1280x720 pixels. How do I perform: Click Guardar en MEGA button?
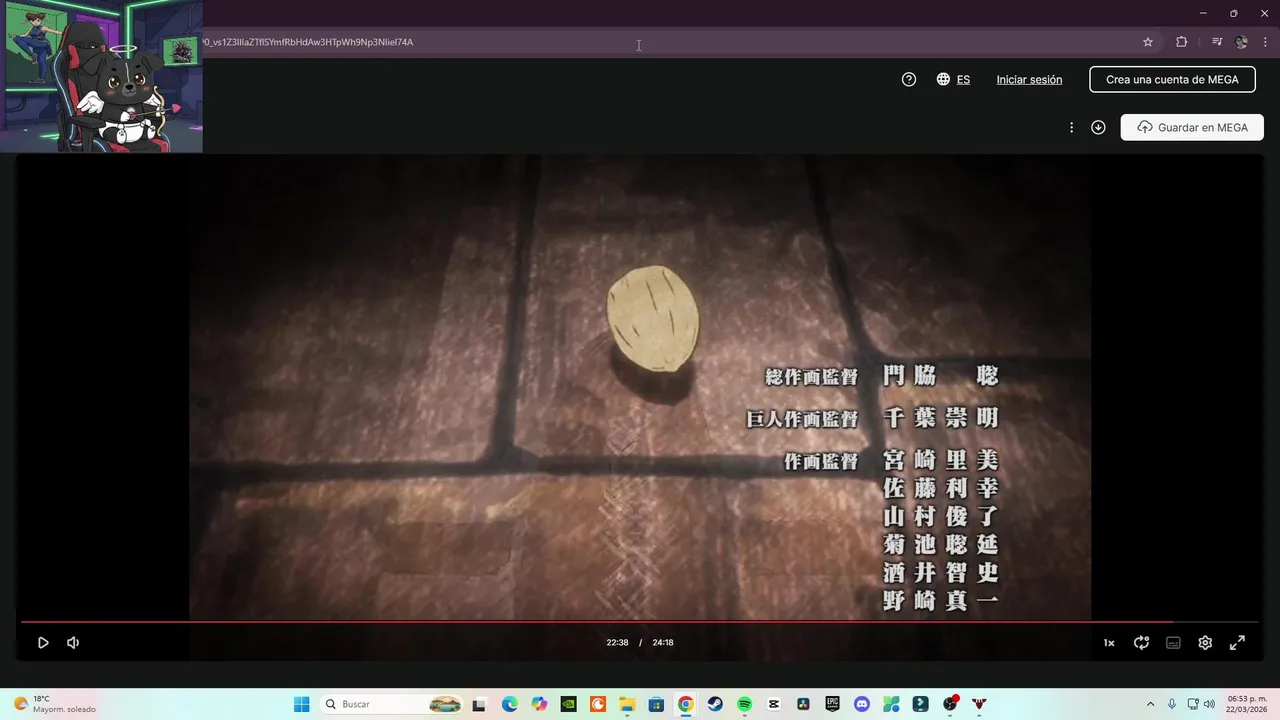[1192, 128]
